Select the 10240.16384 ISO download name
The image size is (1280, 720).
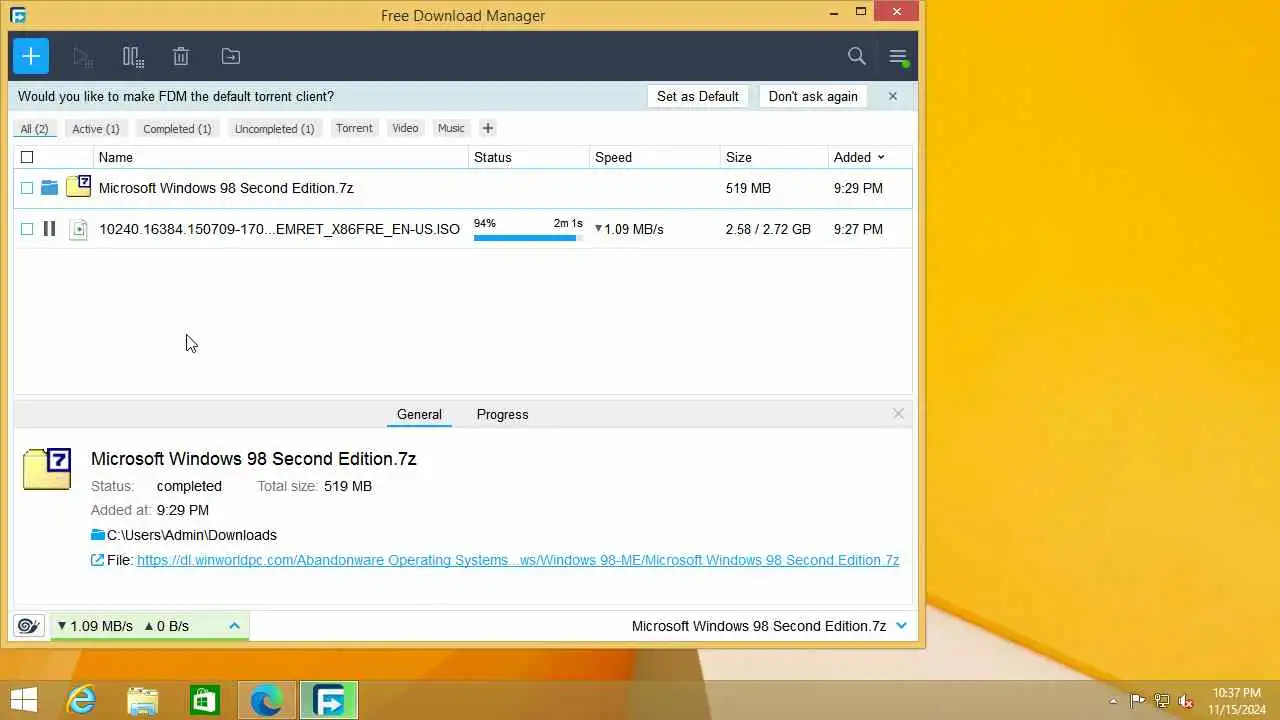(279, 229)
